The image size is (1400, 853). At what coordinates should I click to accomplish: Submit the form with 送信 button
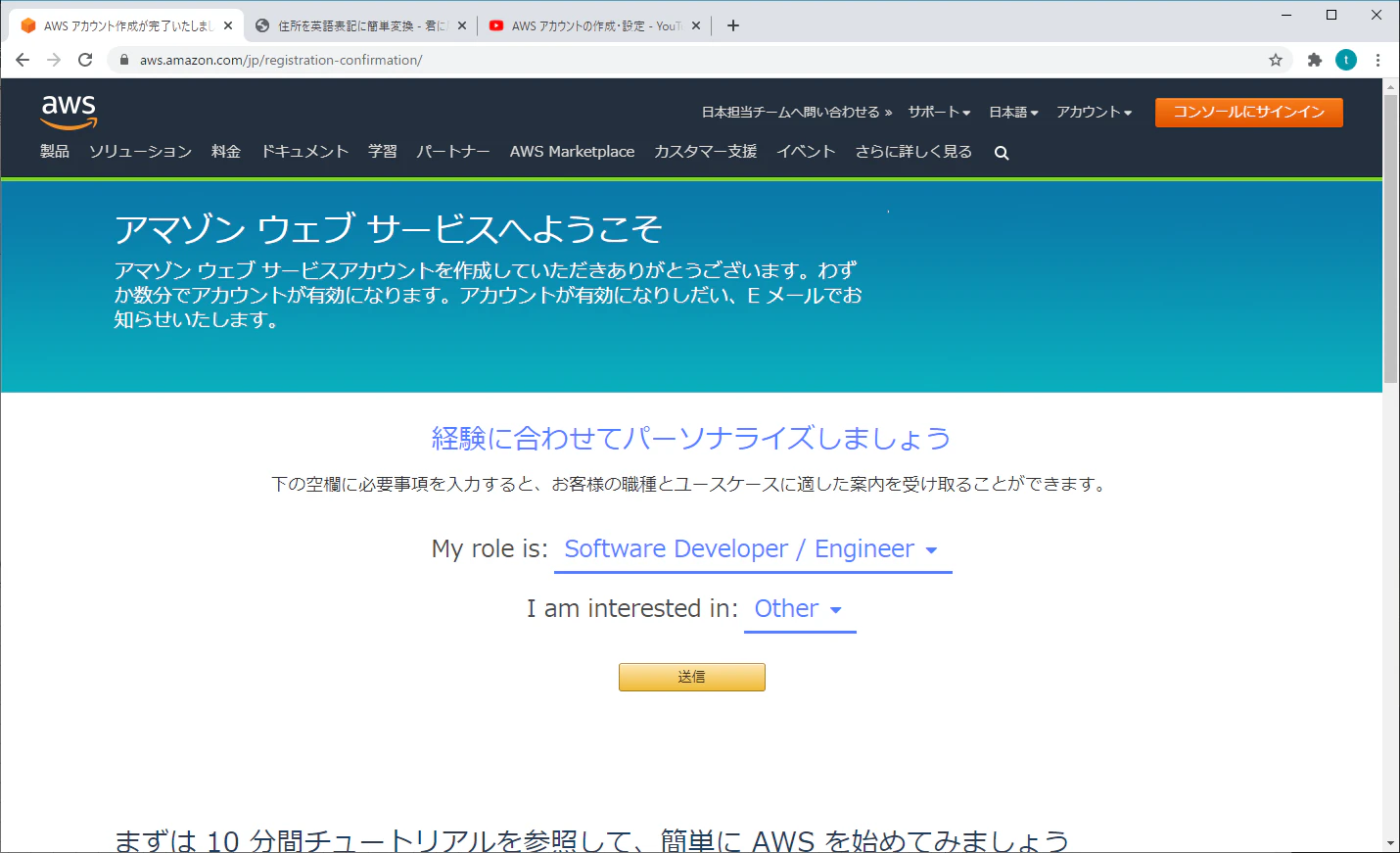[691, 677]
